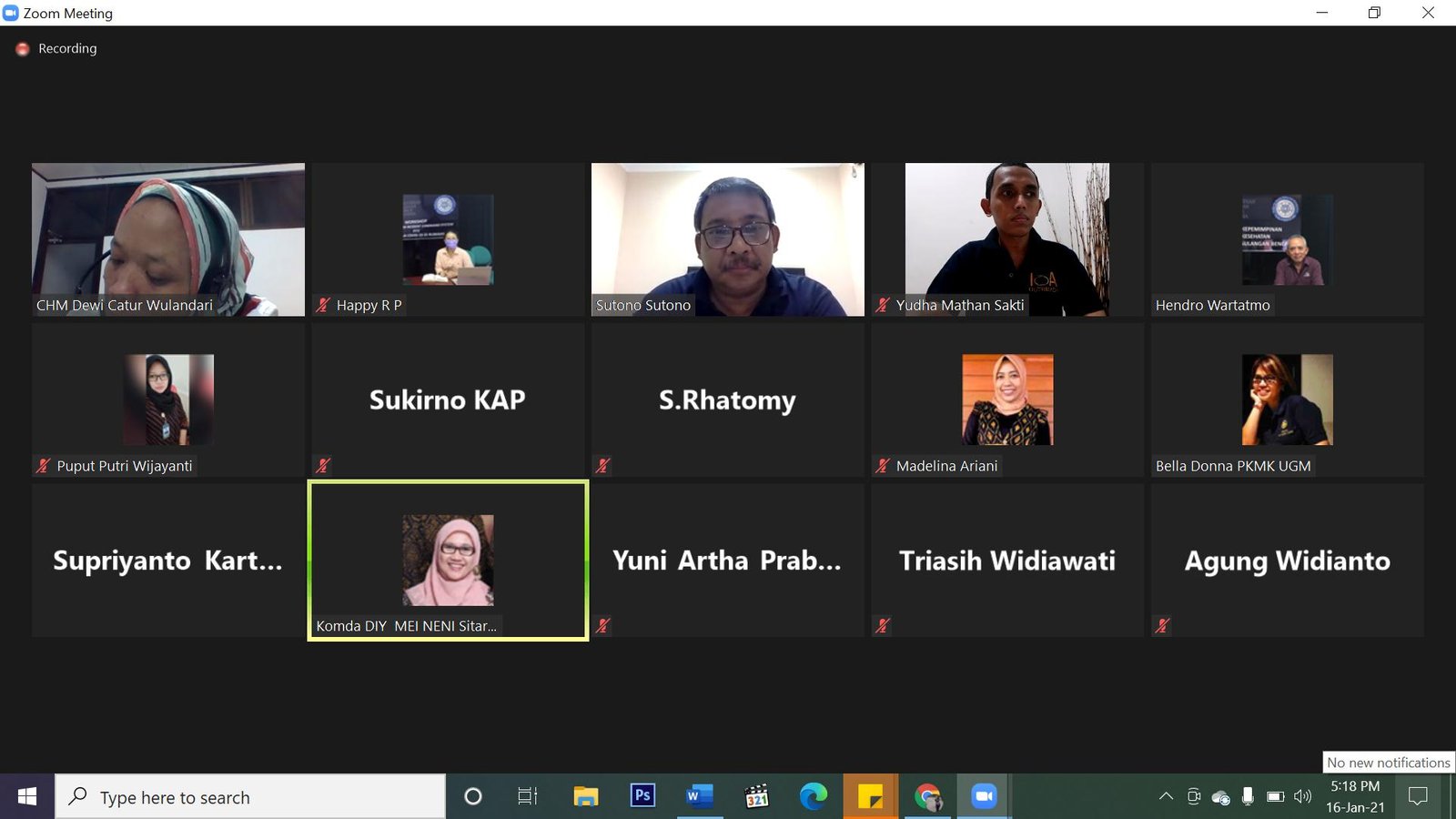
Task: Click the red Recording indicator icon
Action: [23, 49]
